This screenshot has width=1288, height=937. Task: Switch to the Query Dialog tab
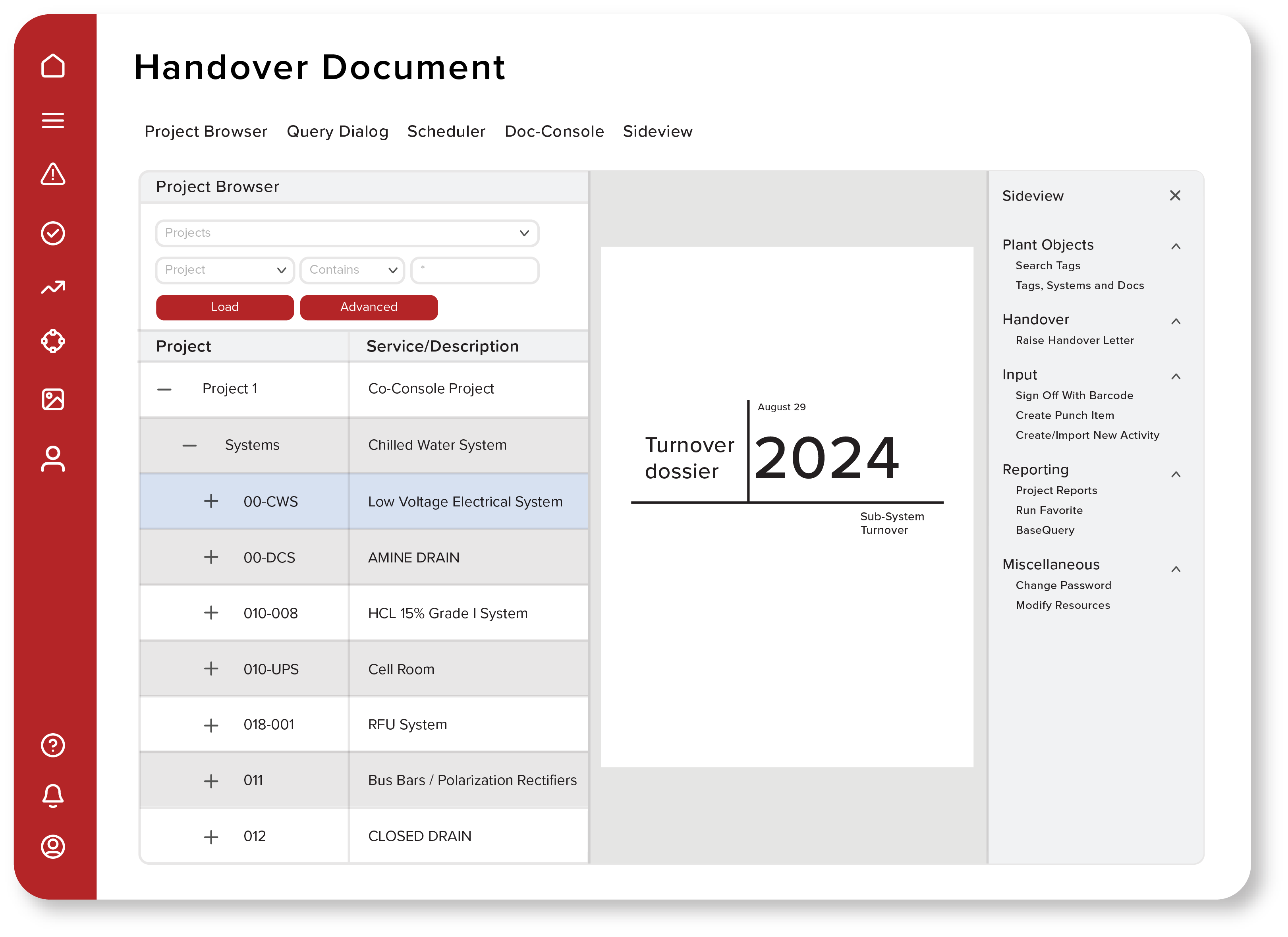337,131
